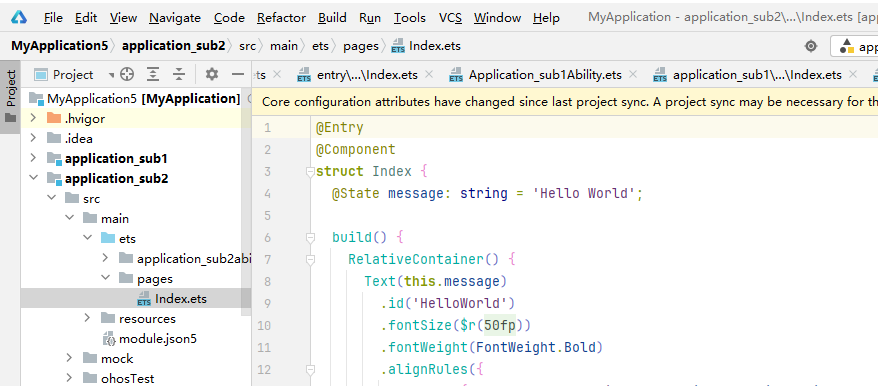Open the Edit menu
Image resolution: width=878 pixels, height=386 pixels.
[86, 18]
